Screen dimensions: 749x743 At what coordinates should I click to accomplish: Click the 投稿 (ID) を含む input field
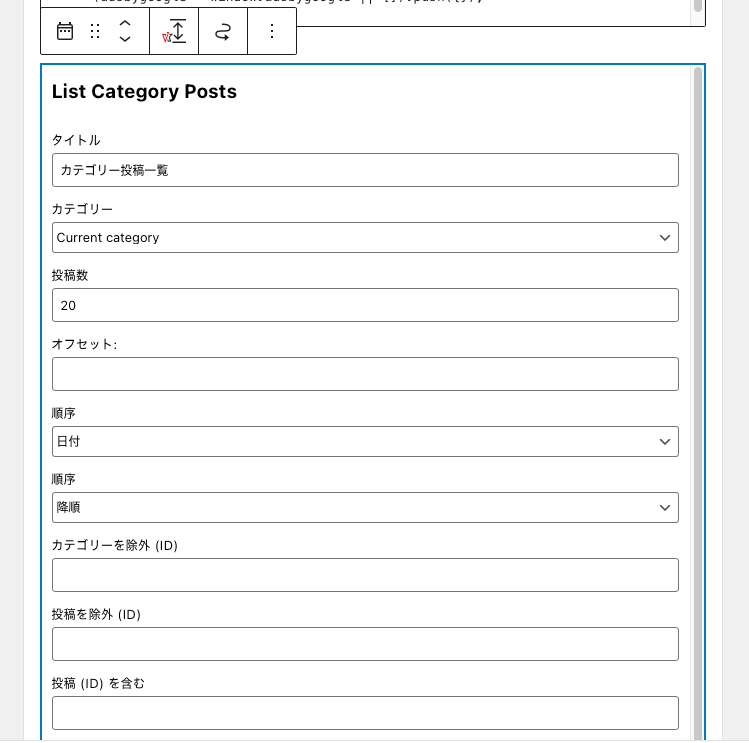[x=365, y=713]
